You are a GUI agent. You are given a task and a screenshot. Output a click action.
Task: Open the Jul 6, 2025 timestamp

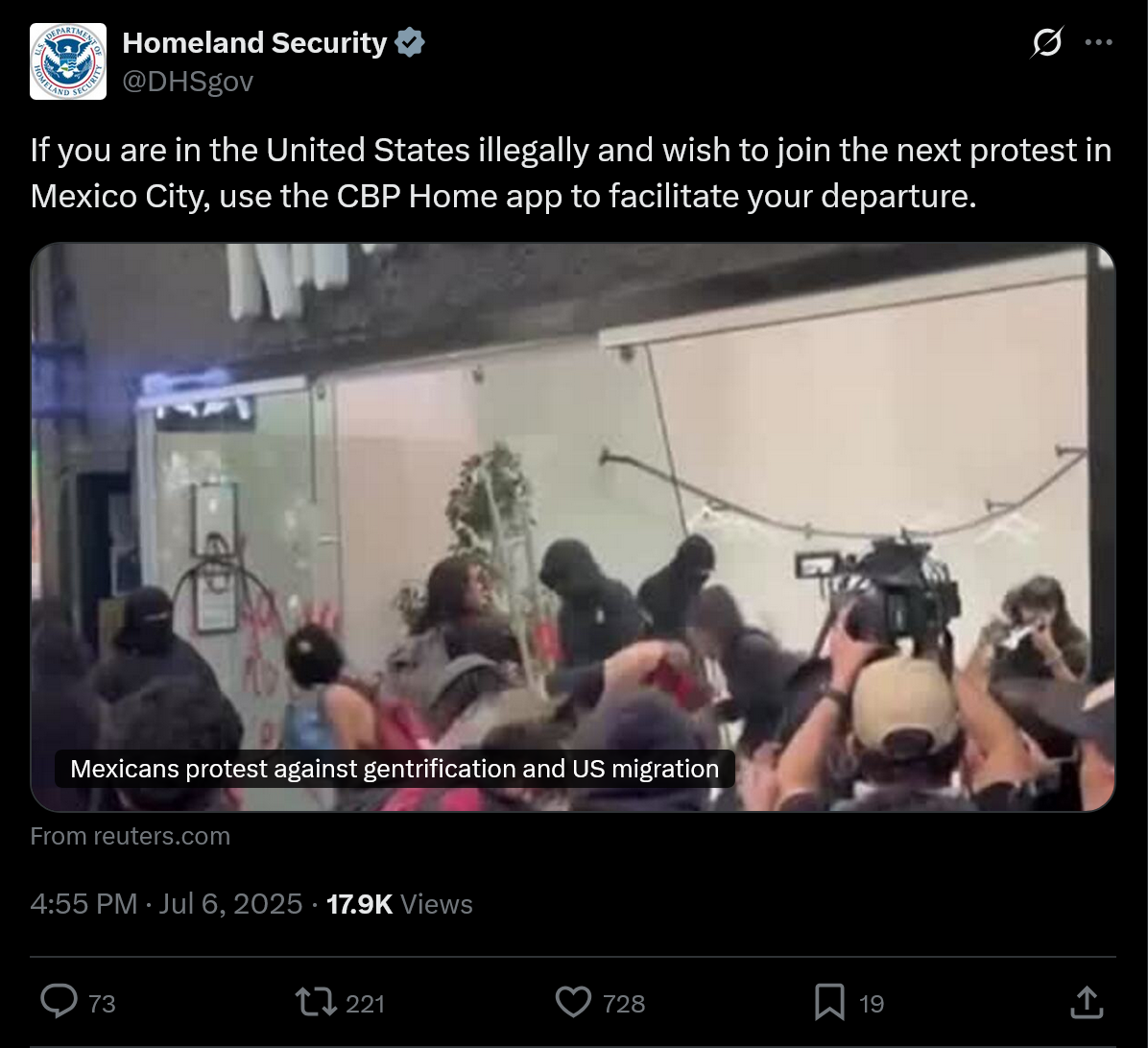point(166,904)
